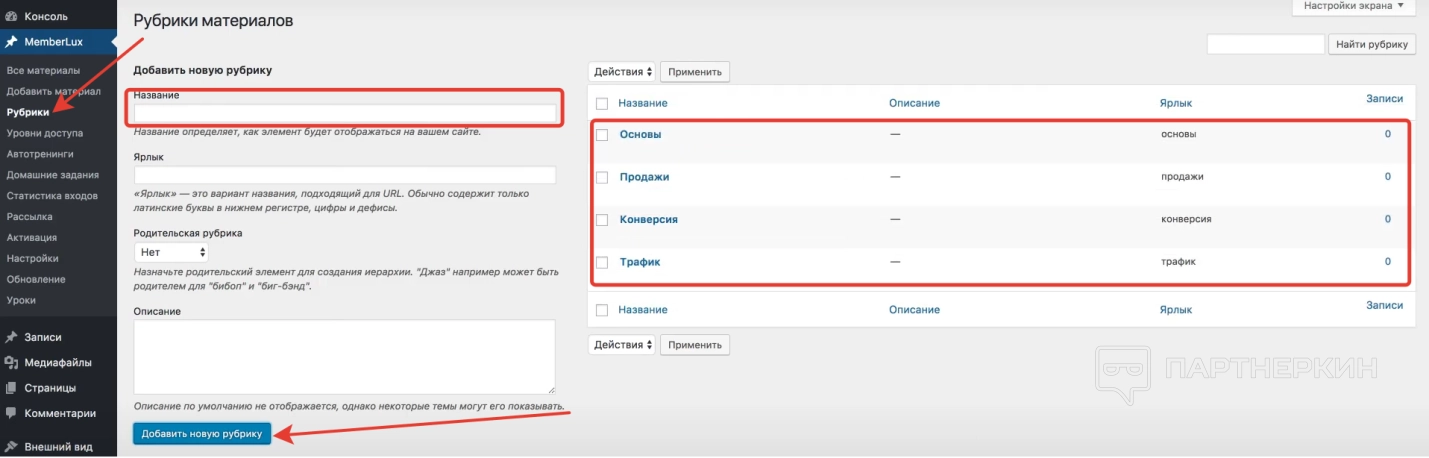Open Рассылка menu item
The width and height of the screenshot is (1429, 458).
[x=30, y=216]
